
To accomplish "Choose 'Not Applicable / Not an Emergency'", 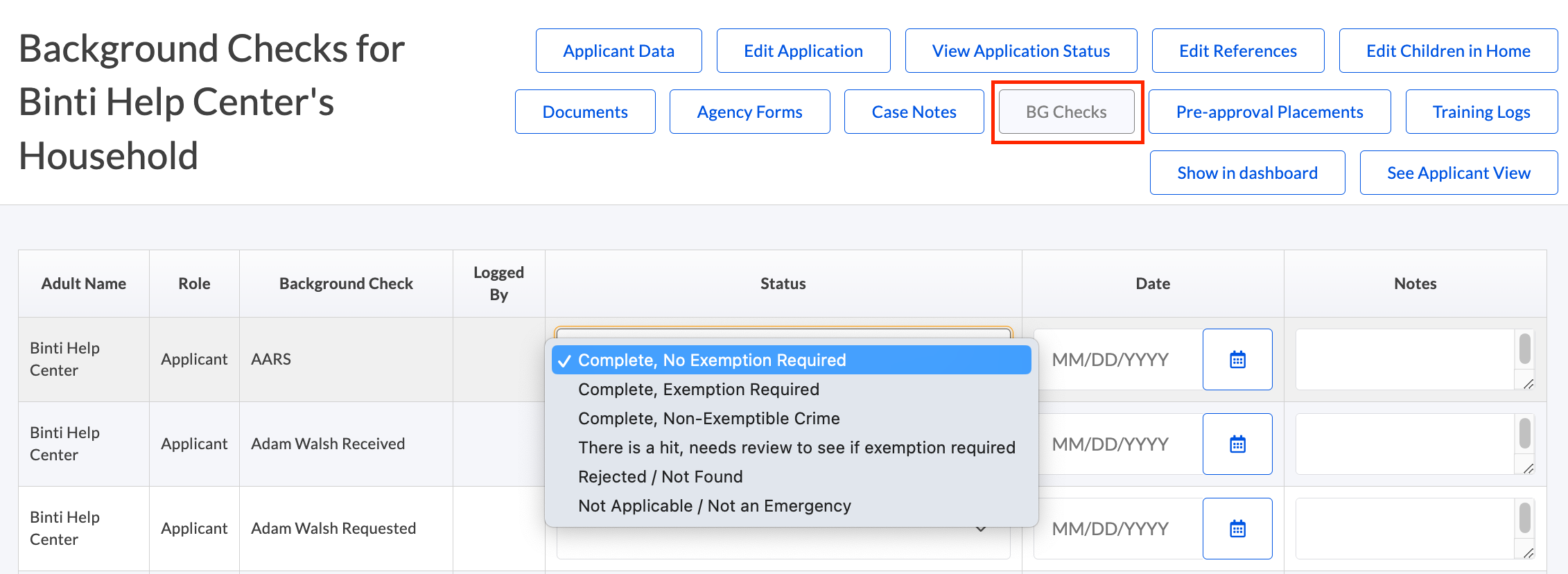I will click(x=714, y=506).
